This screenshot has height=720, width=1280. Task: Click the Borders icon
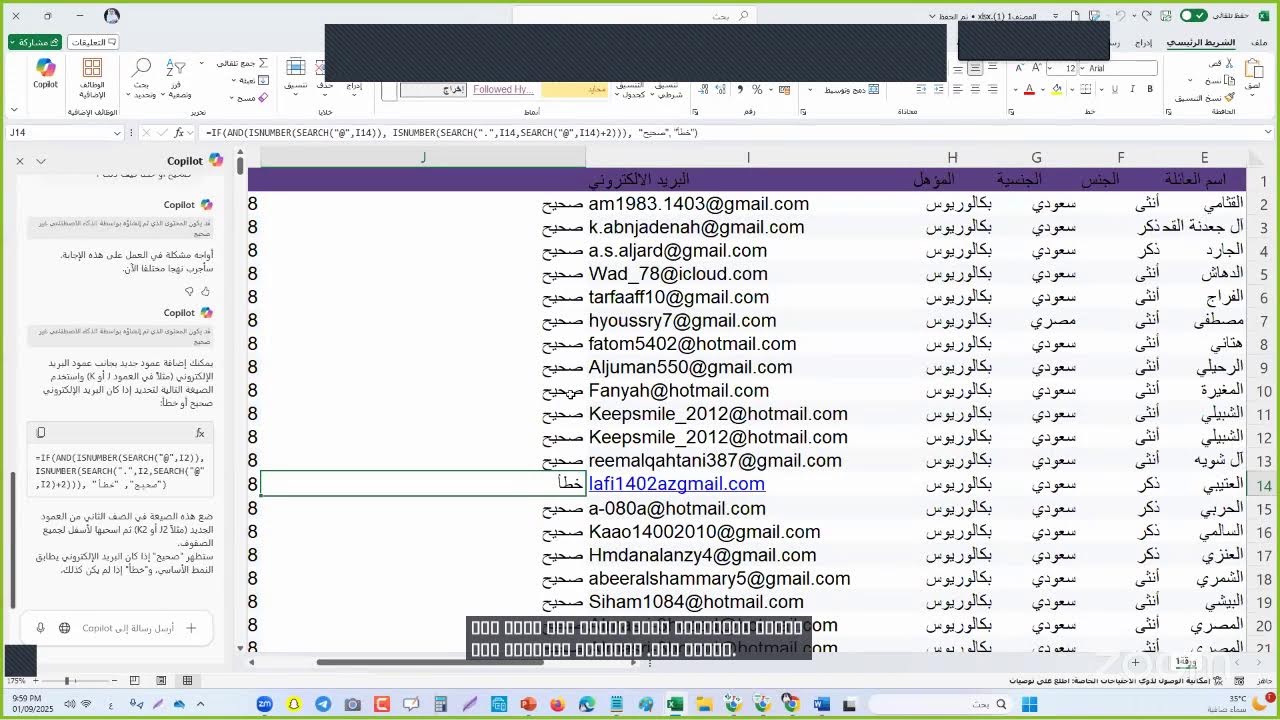(x=1085, y=89)
